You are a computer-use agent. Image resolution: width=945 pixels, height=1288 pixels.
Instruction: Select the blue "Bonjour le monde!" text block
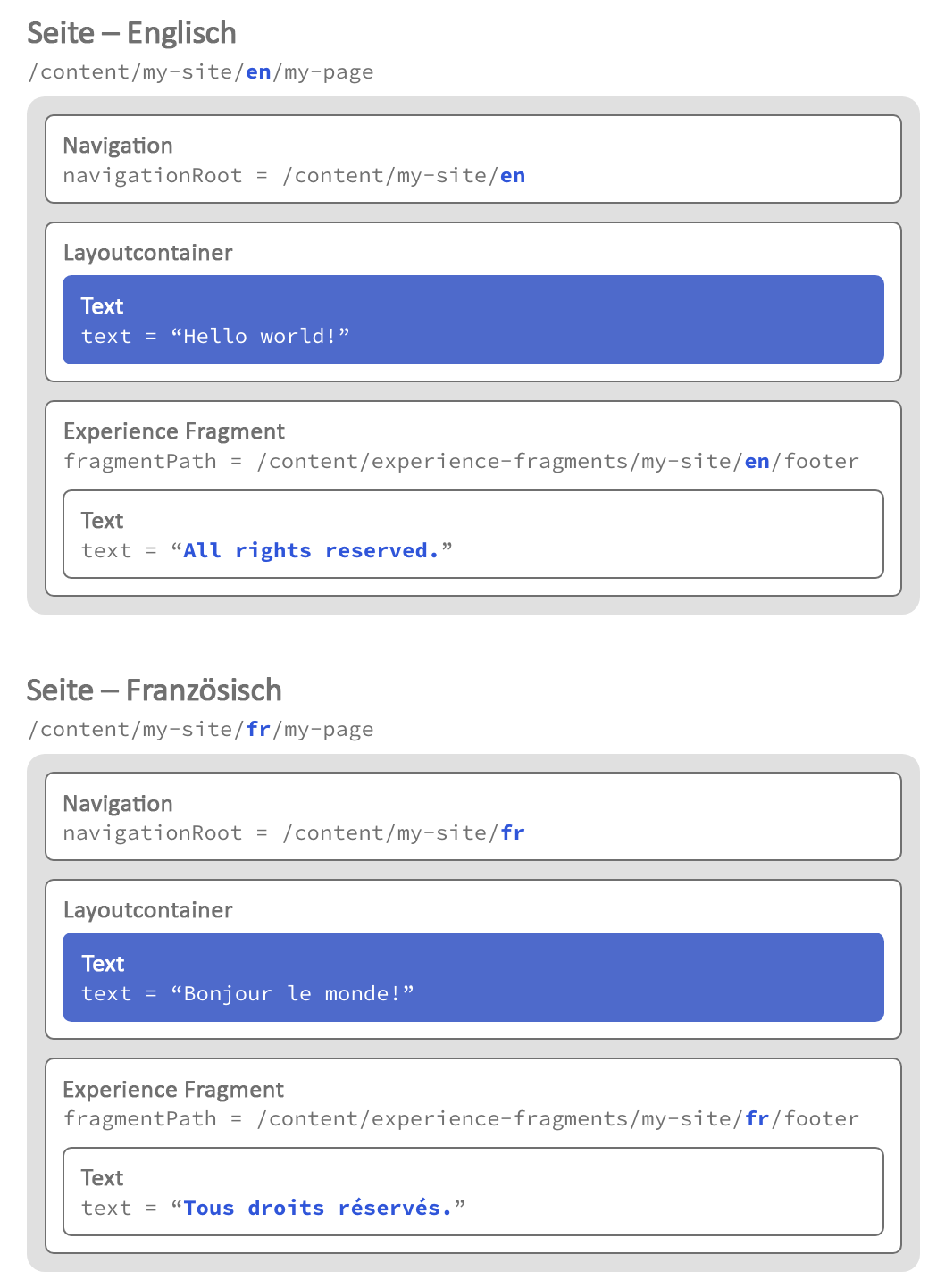coord(472,977)
